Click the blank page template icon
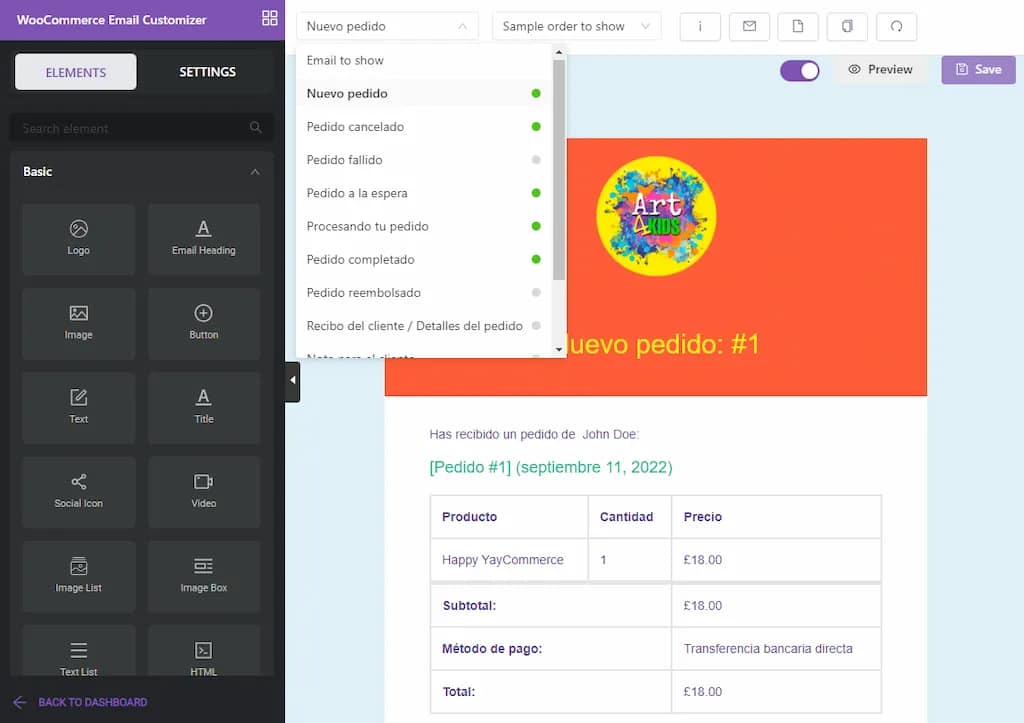This screenshot has width=1024, height=723. tap(798, 27)
